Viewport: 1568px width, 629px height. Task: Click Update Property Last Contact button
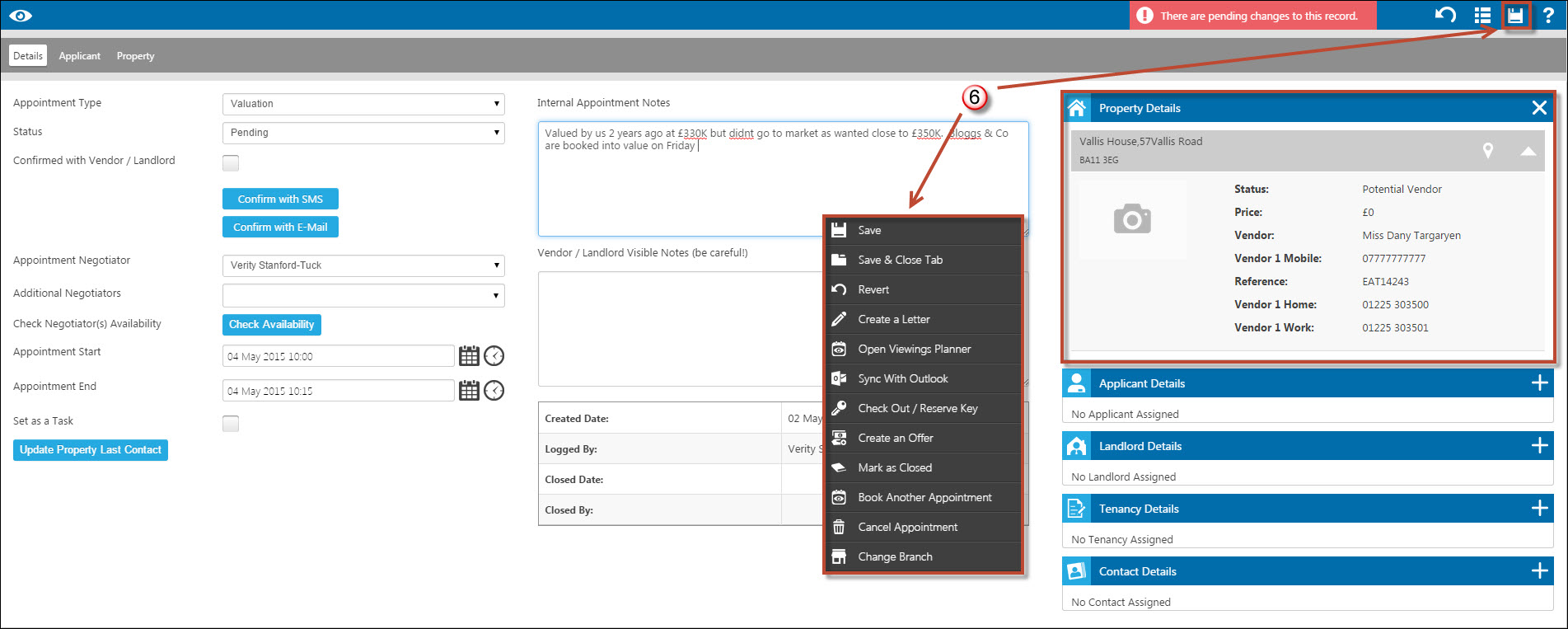91,450
